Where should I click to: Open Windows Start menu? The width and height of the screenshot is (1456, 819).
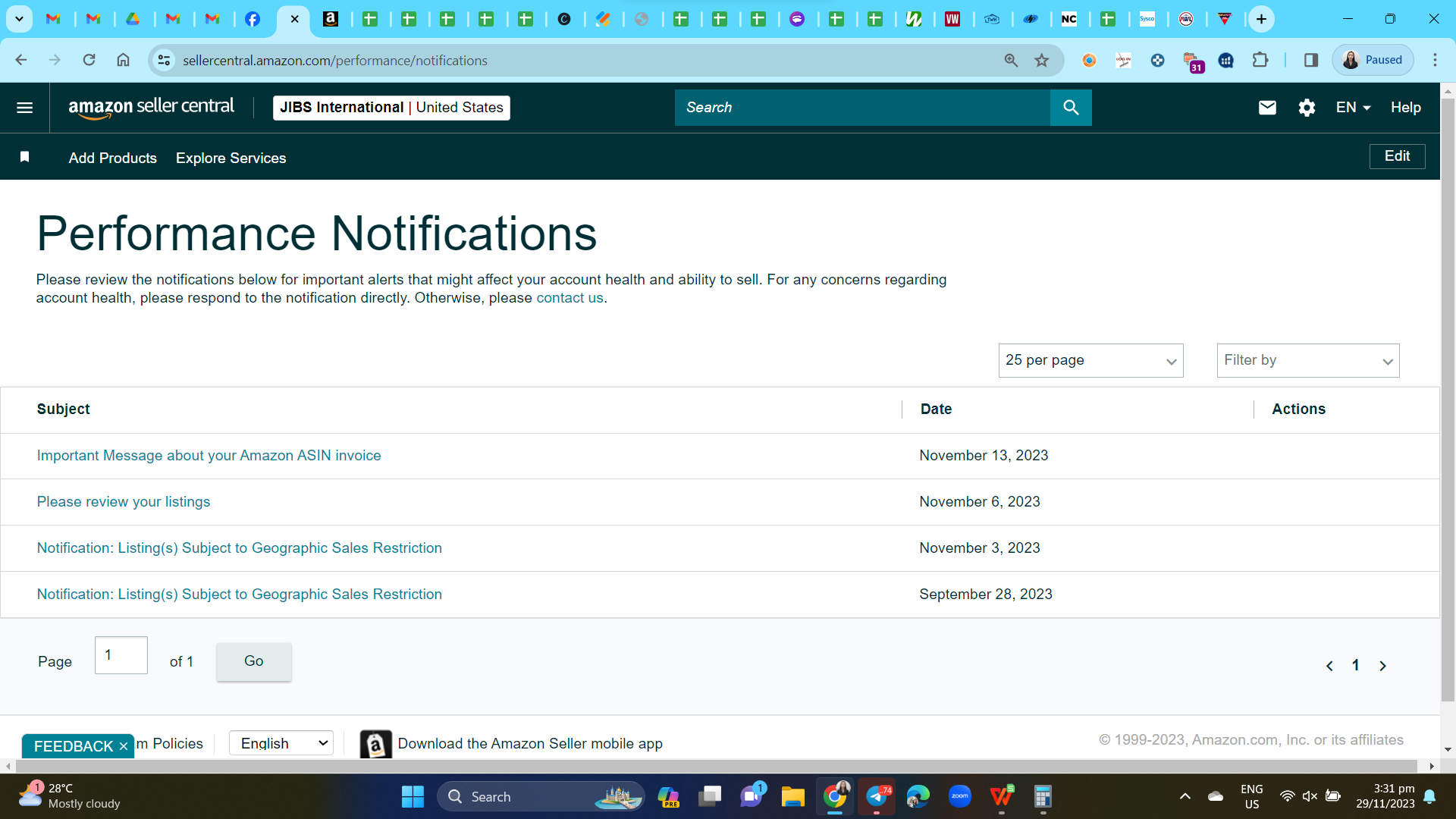tap(413, 797)
